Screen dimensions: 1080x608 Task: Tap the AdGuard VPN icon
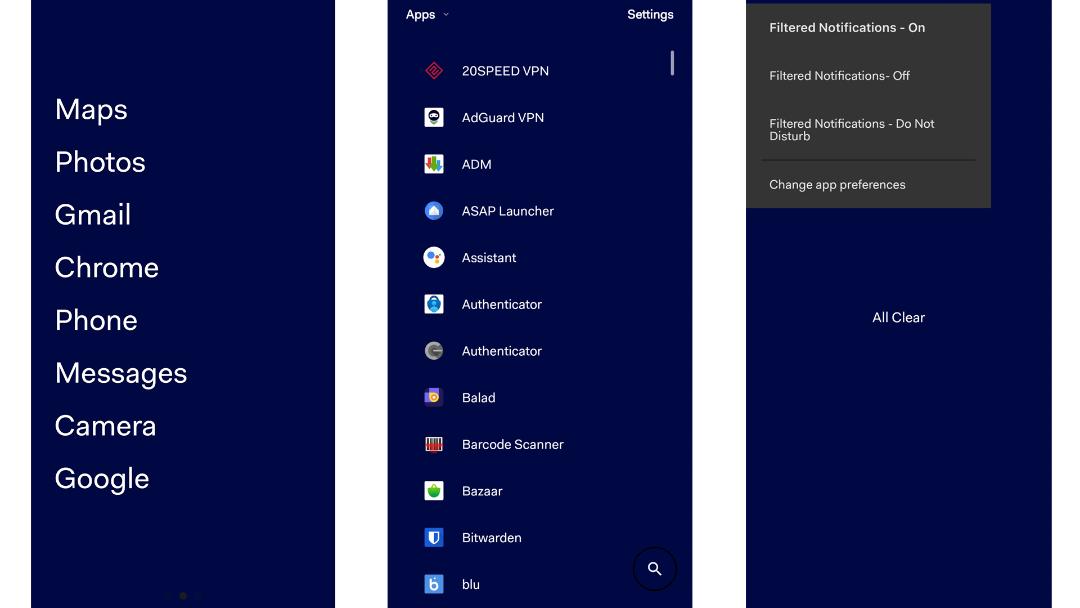point(434,117)
